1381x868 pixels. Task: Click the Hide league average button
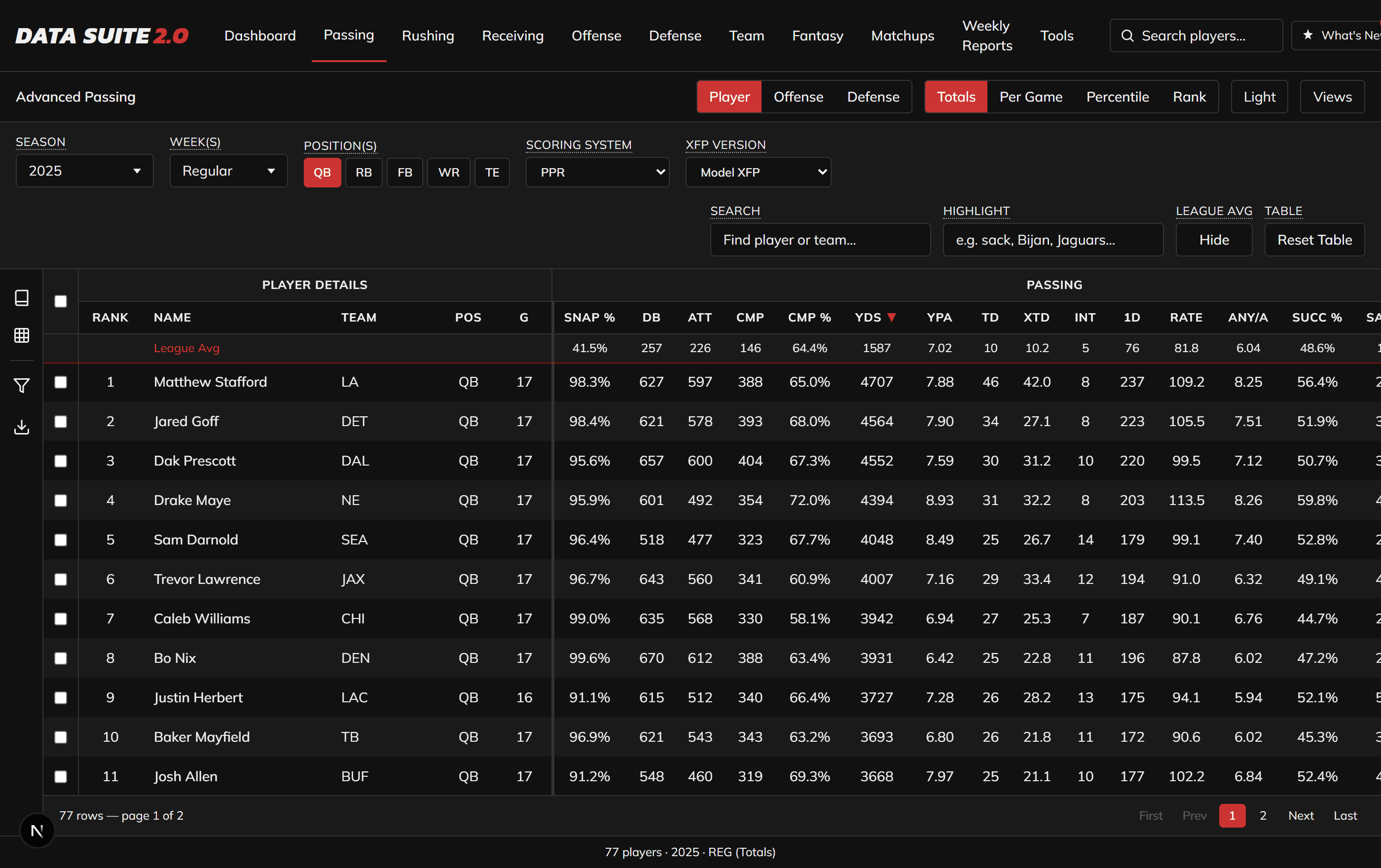[x=1214, y=240]
